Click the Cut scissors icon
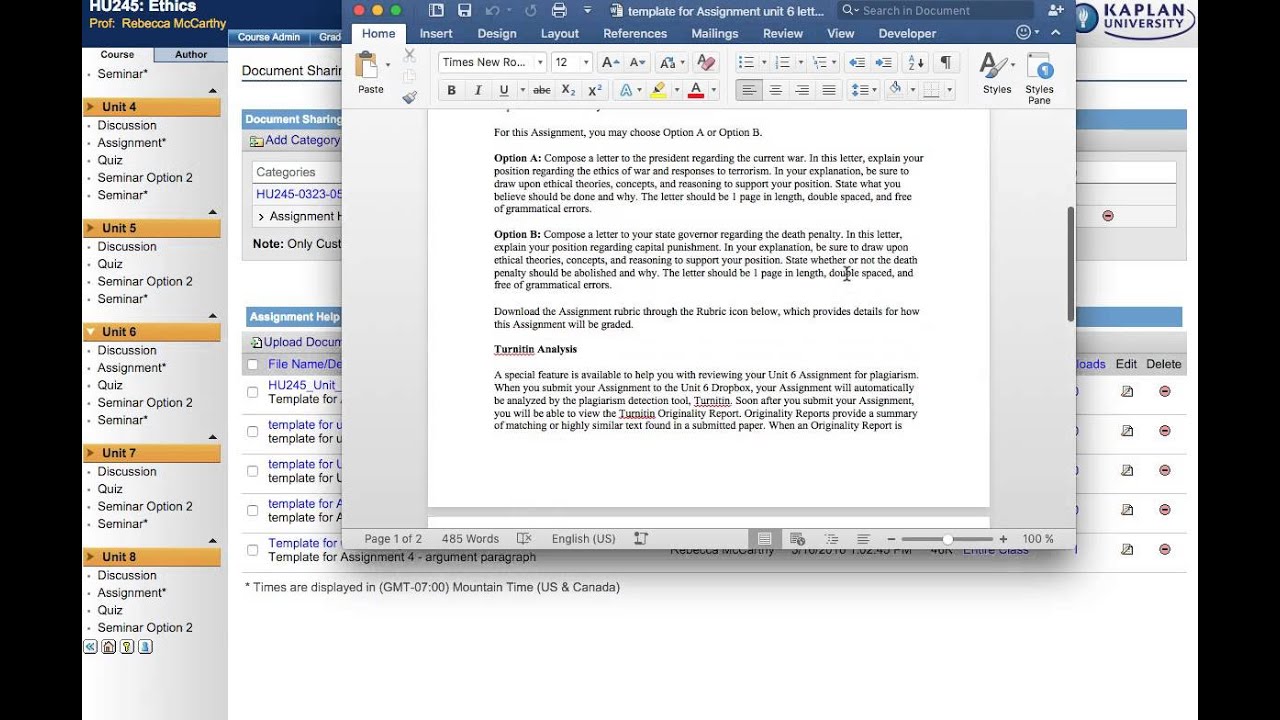1280x720 pixels. click(x=409, y=56)
